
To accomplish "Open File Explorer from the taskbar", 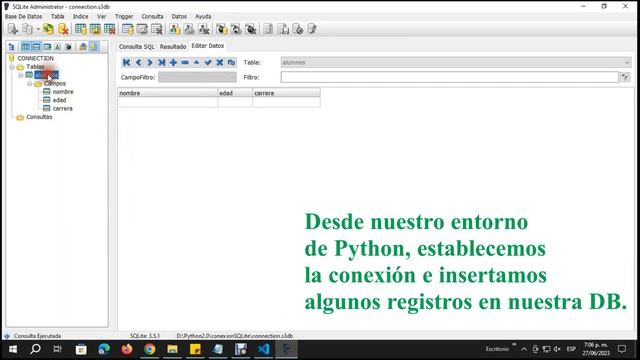I will pos(172,349).
